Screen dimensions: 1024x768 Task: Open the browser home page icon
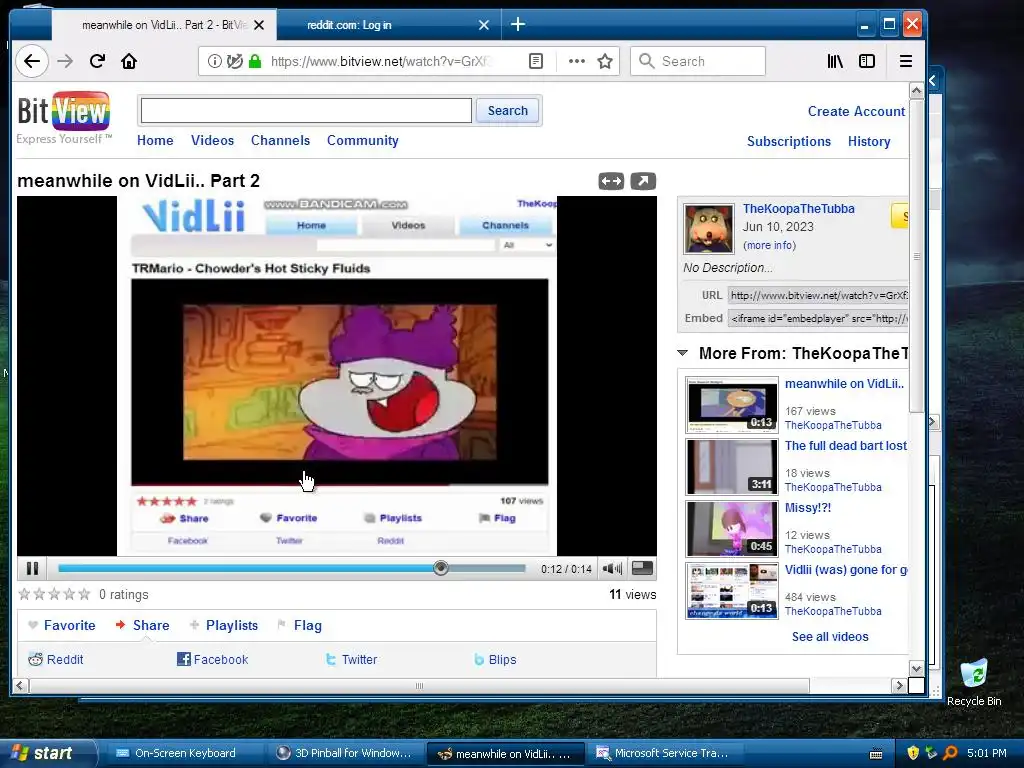click(x=129, y=61)
